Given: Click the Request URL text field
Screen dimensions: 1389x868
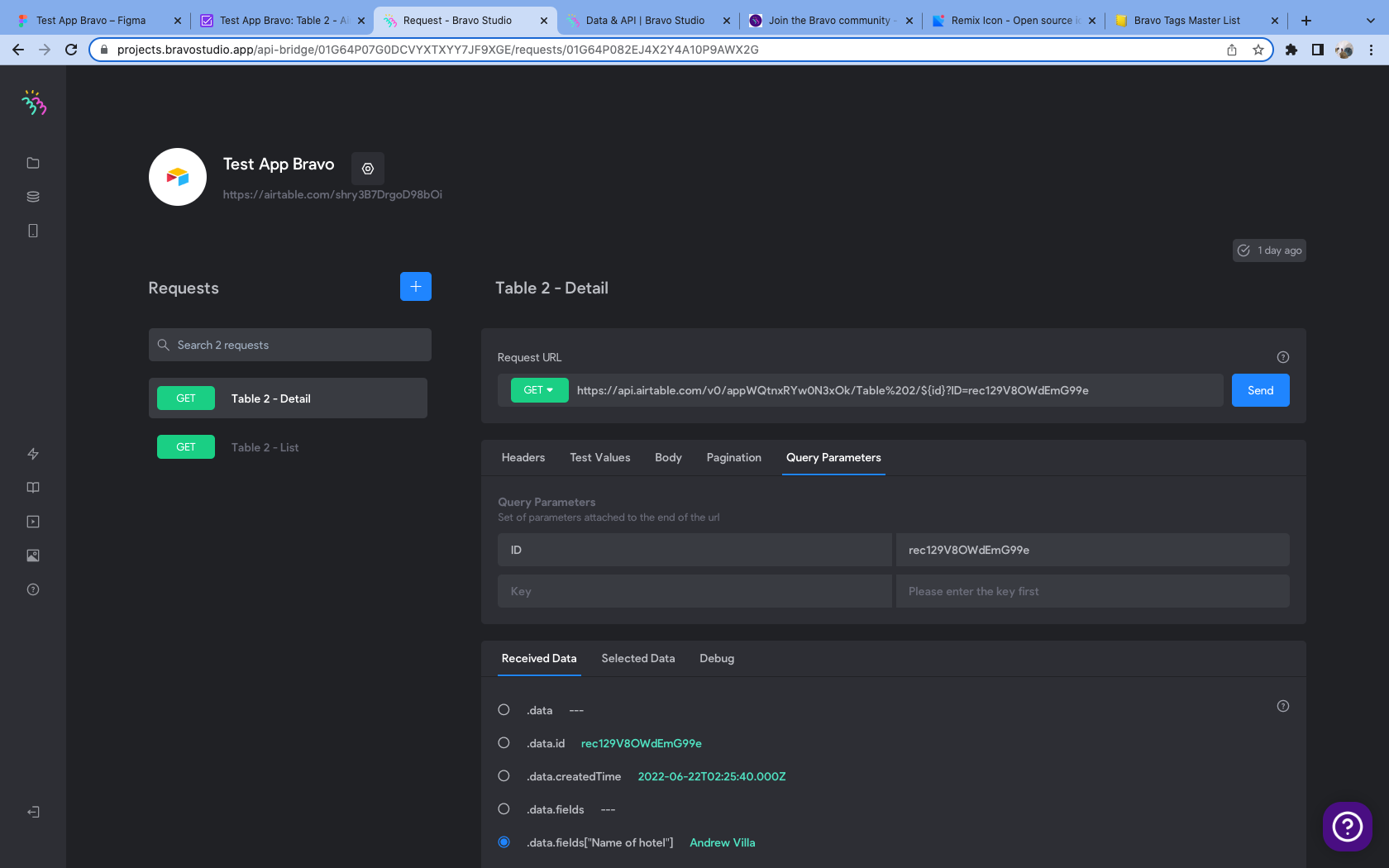Looking at the screenshot, I should coord(896,390).
